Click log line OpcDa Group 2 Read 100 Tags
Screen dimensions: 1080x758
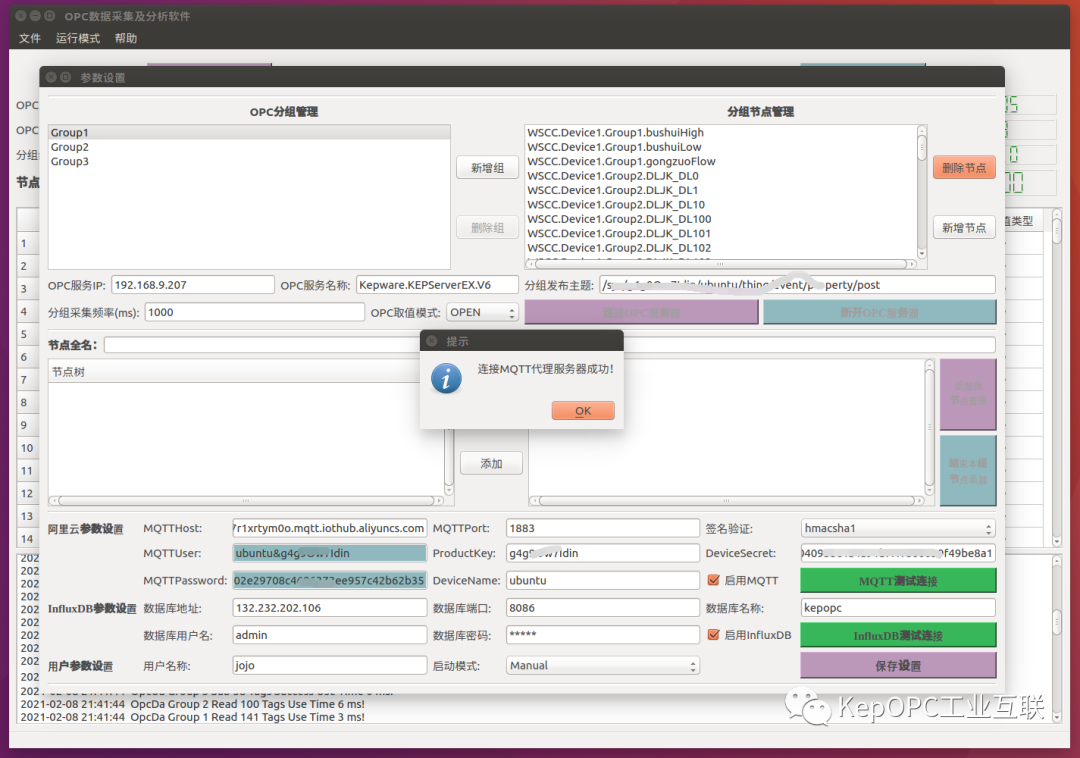[x=192, y=704]
